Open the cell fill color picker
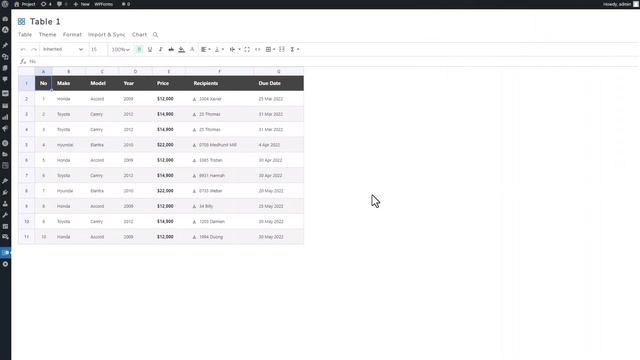The image size is (640, 360). 182,49
